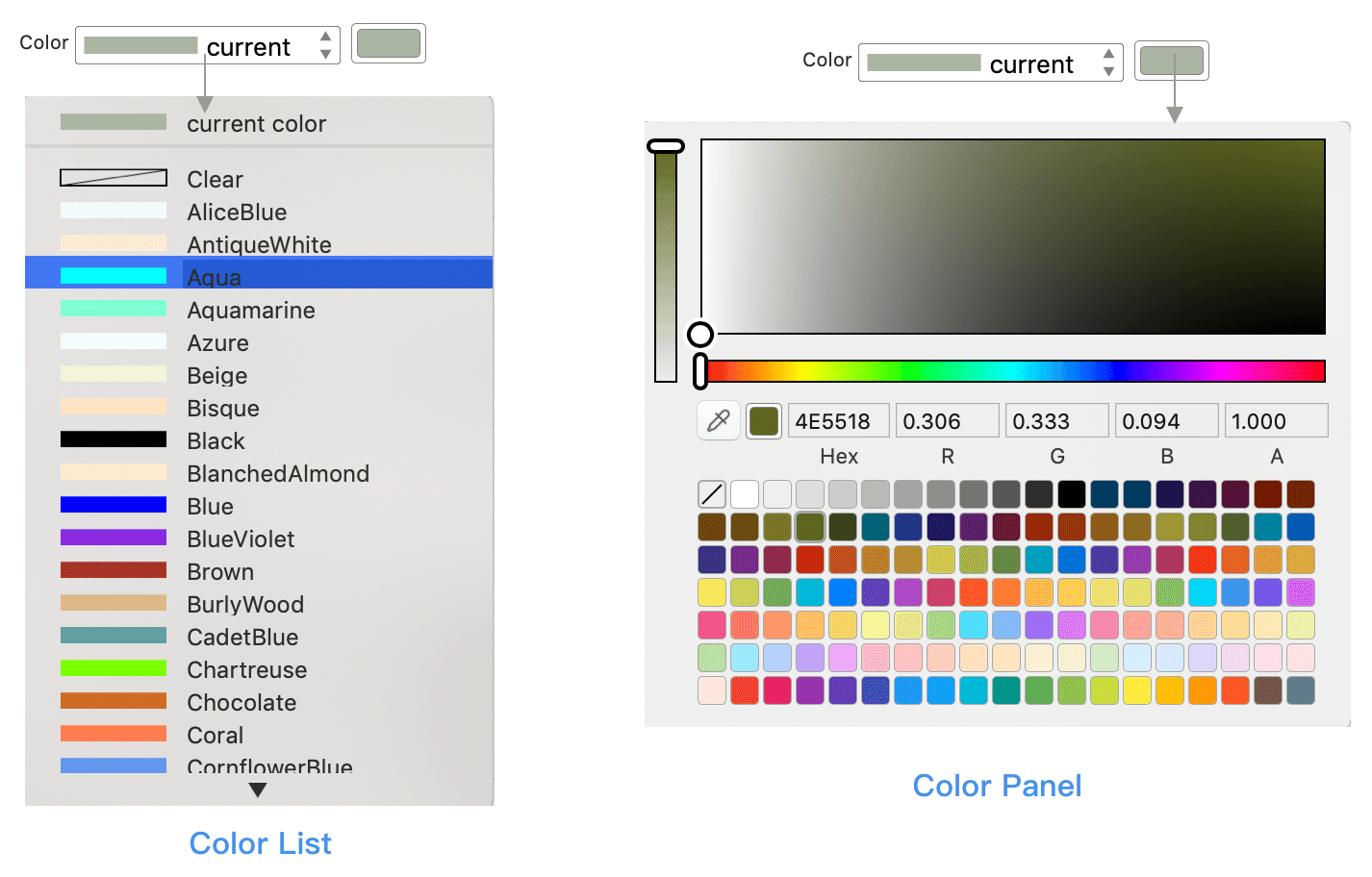Select Beige from the color list
Screen dimensions: 1372x877
[259, 375]
